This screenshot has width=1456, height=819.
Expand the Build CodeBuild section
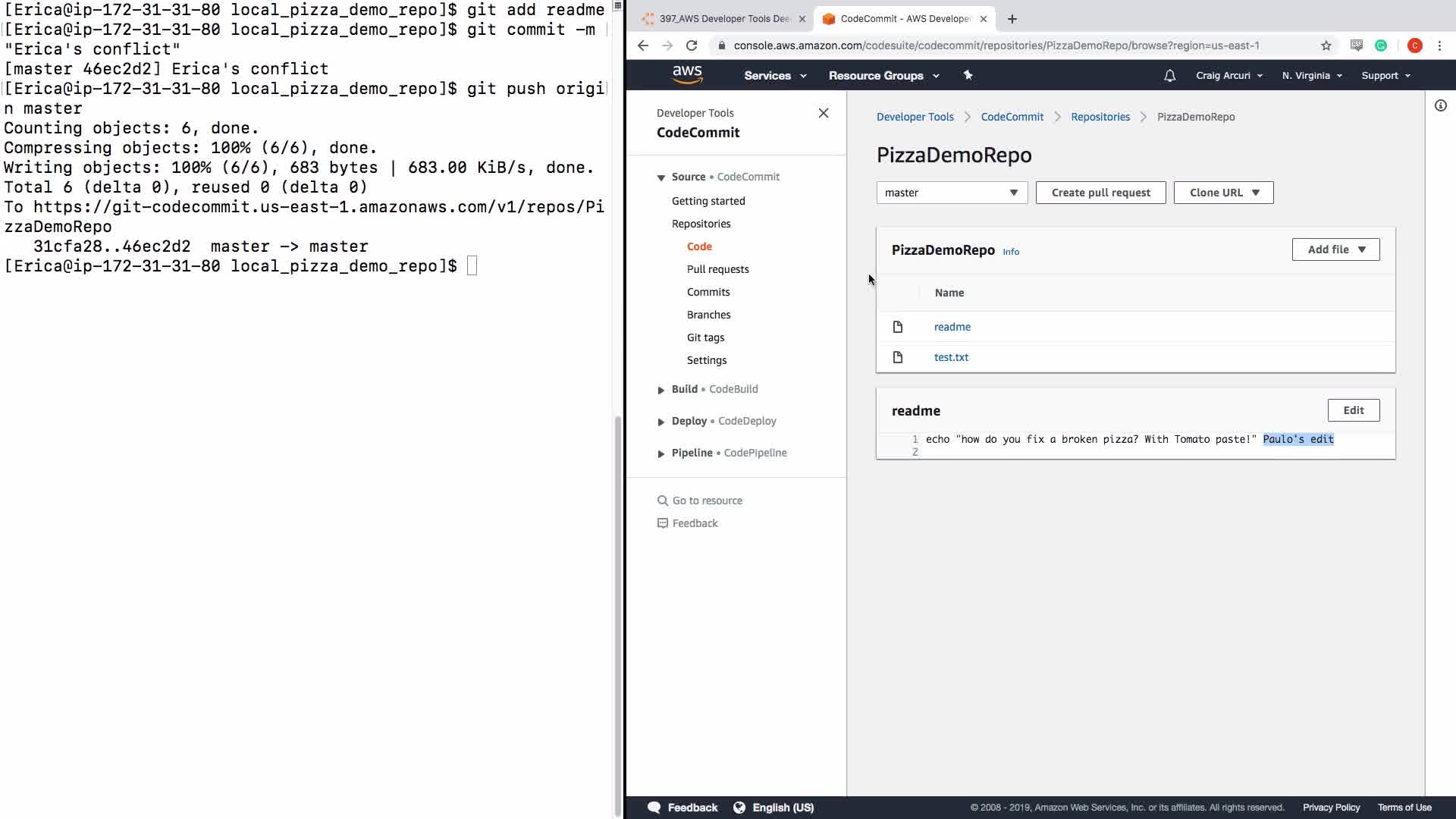tap(661, 390)
